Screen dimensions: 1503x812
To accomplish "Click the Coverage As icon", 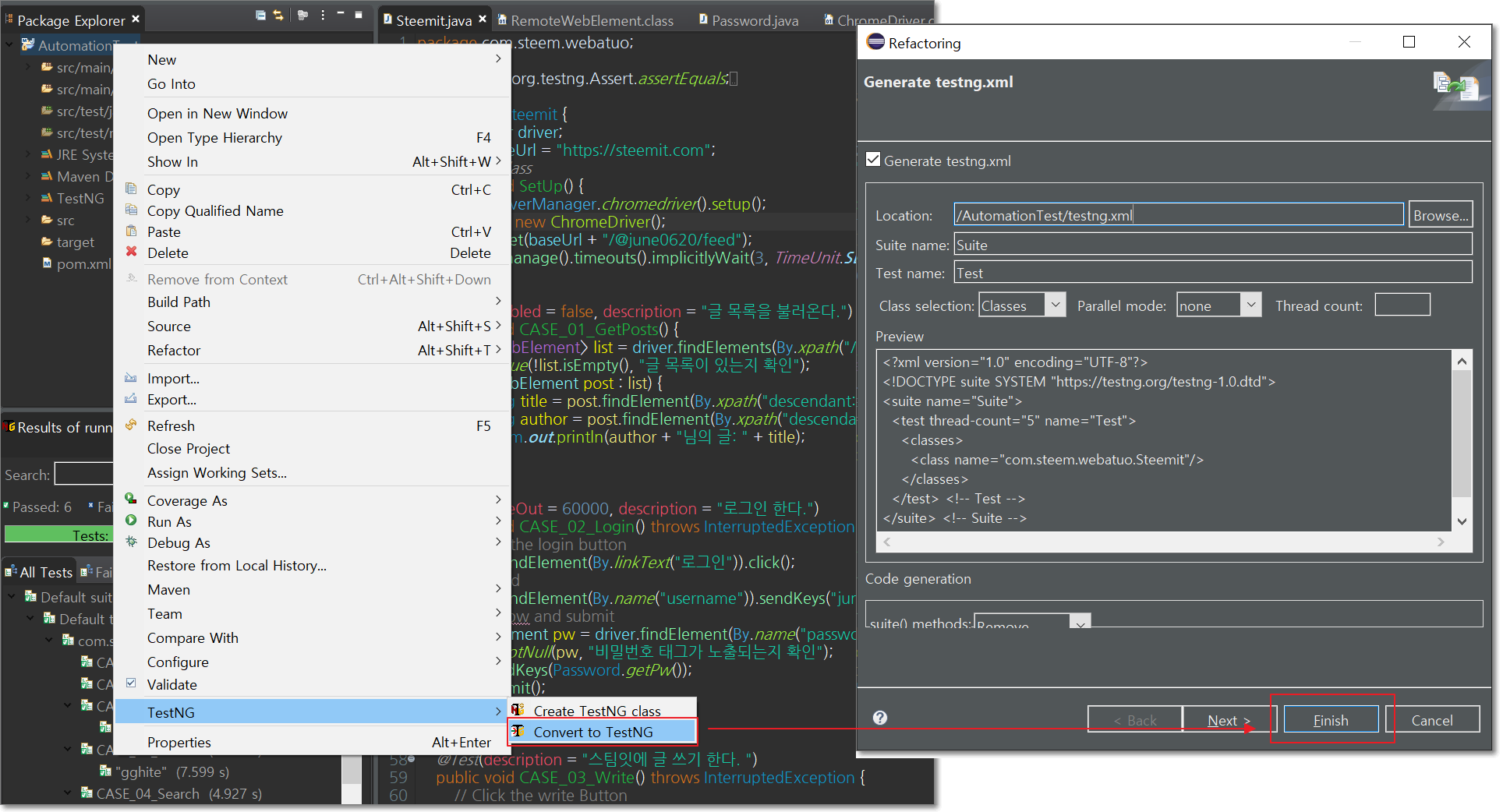I will pyautogui.click(x=131, y=500).
